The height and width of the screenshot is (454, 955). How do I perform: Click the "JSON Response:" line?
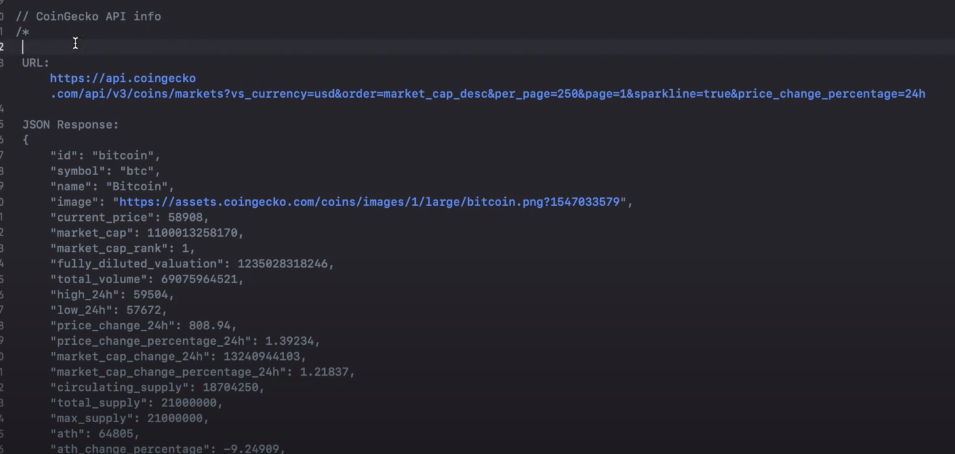pos(71,125)
